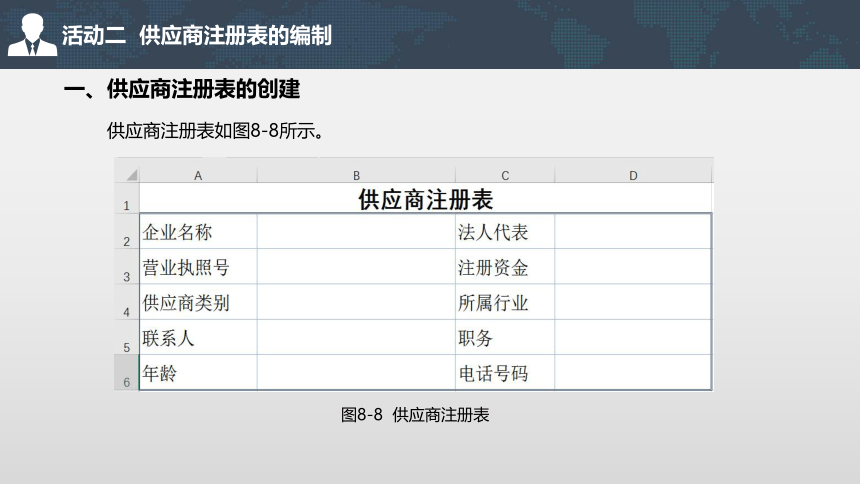The image size is (860, 484).
Task: Select row 2 header
Action: click(127, 231)
